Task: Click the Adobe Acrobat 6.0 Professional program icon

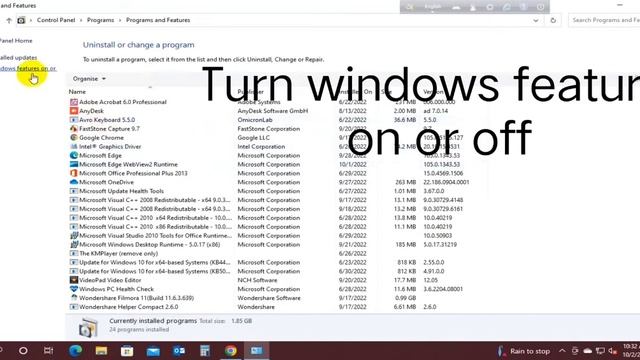Action: coord(73,102)
